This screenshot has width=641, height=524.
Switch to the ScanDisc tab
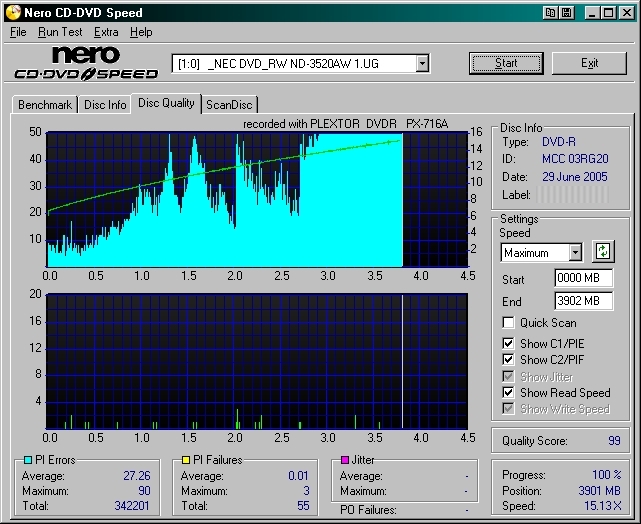229,105
